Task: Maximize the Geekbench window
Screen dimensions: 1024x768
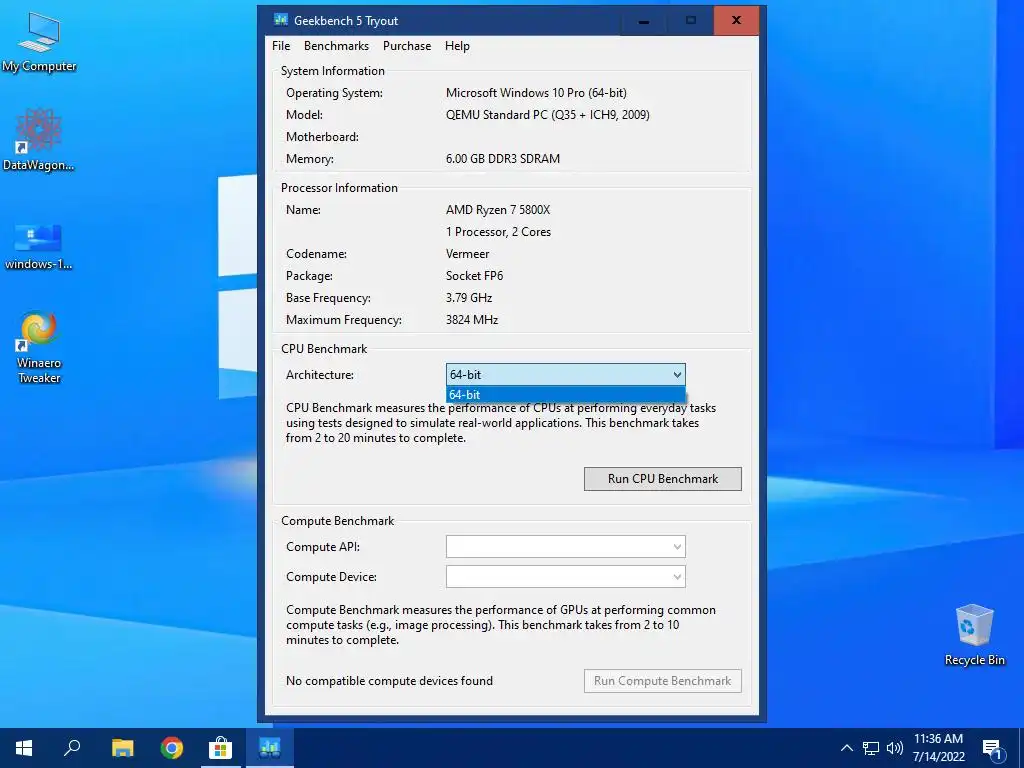Action: tap(690, 21)
